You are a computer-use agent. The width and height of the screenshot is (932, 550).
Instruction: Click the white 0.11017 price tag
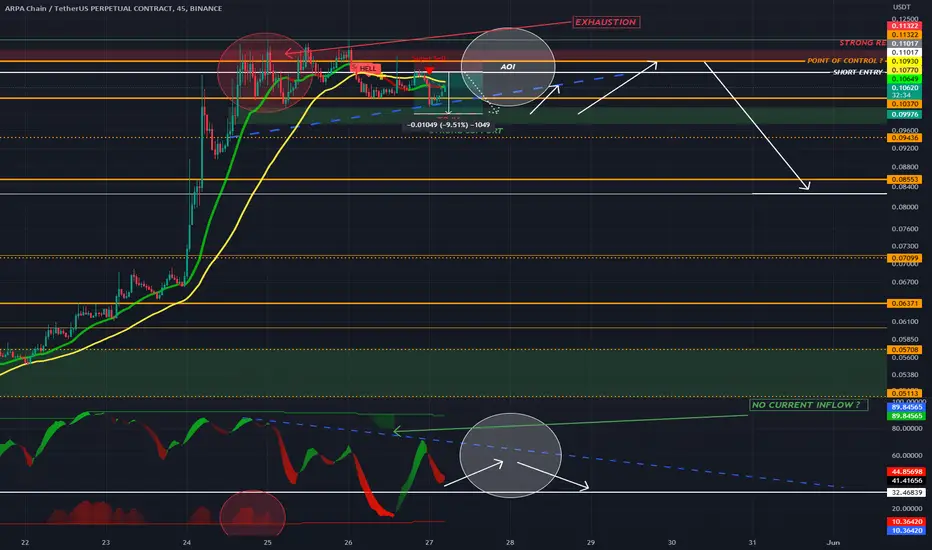click(x=905, y=53)
